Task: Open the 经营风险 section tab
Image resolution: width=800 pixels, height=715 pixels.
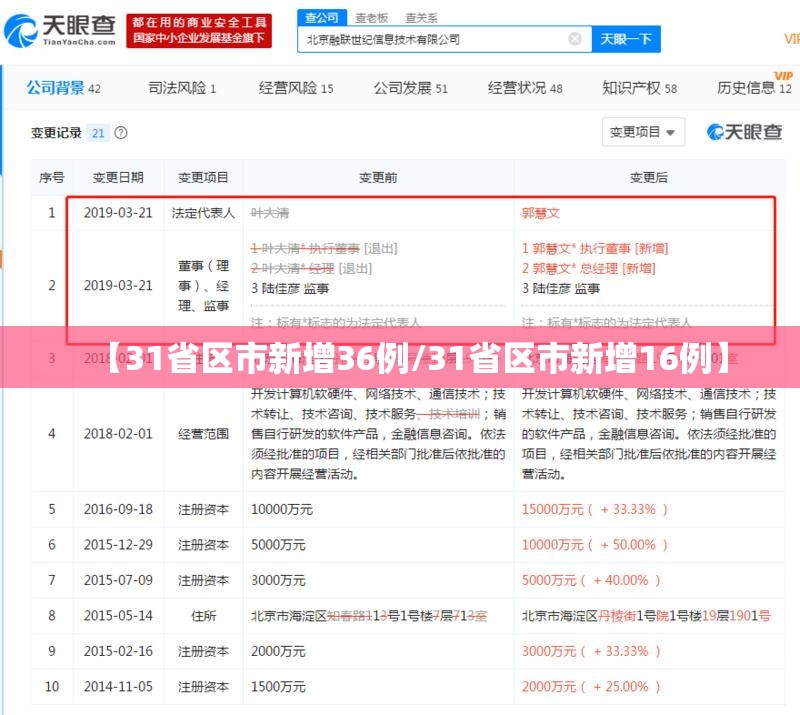Action: (x=296, y=88)
